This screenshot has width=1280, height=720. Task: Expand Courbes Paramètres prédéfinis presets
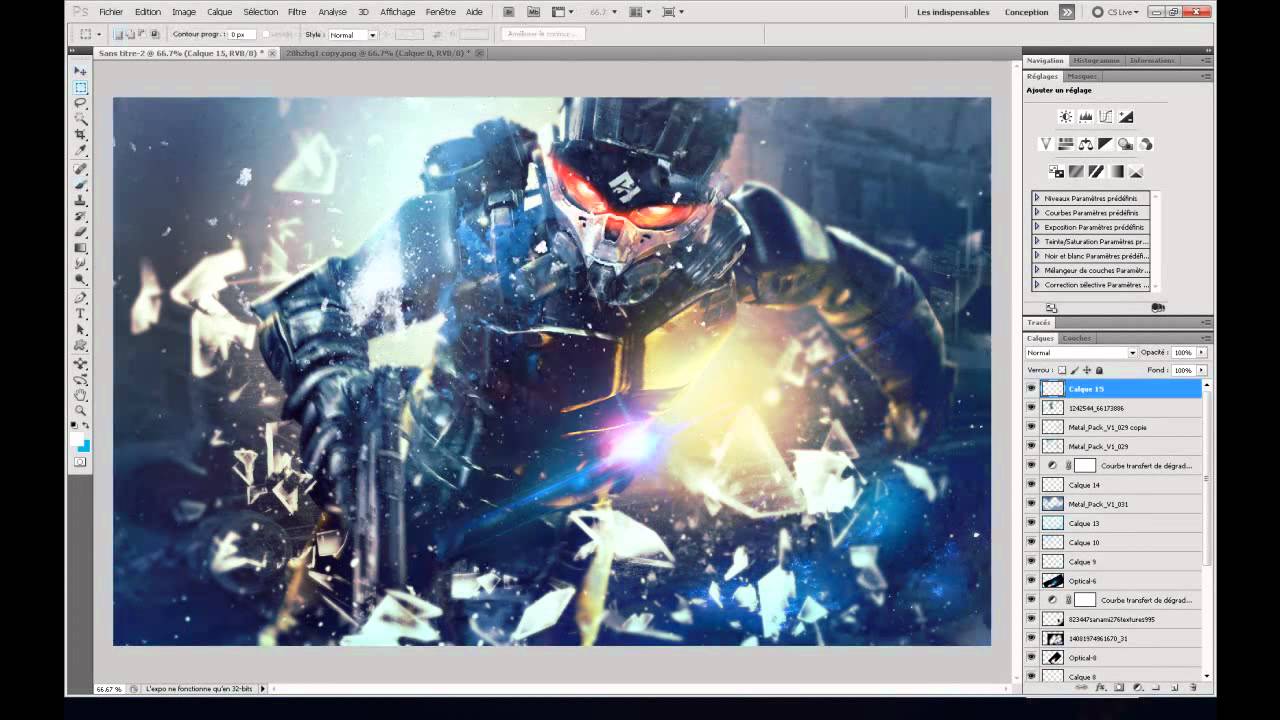(1037, 213)
